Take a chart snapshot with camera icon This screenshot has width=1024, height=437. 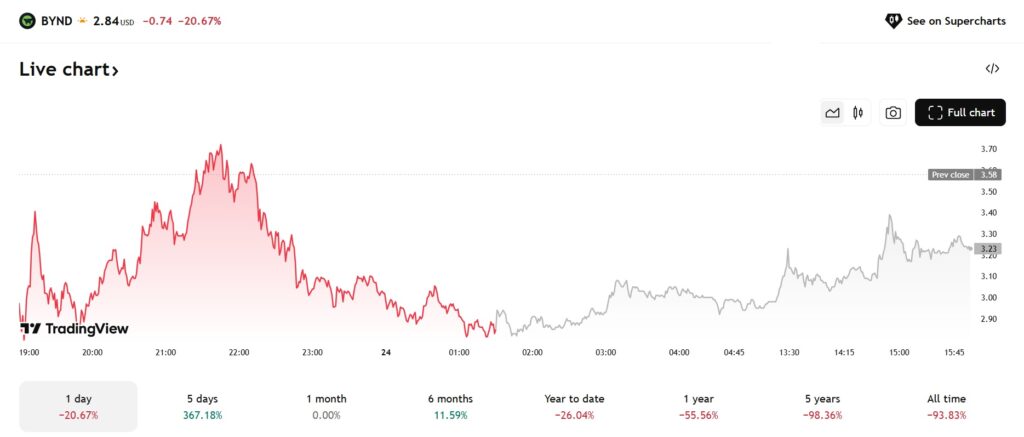click(893, 113)
